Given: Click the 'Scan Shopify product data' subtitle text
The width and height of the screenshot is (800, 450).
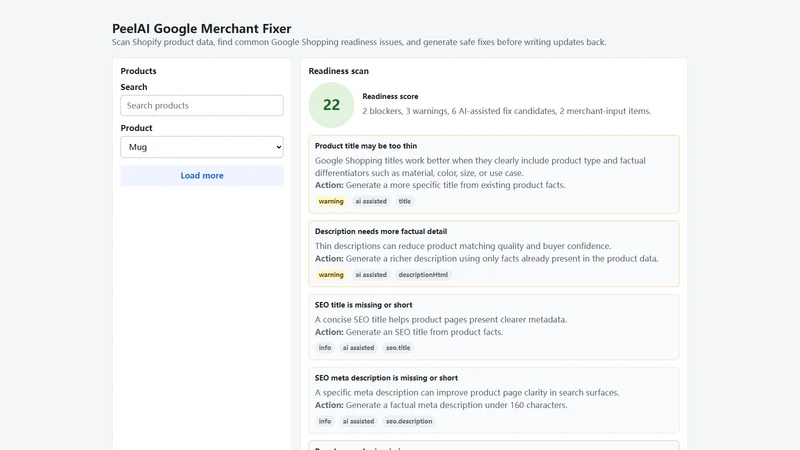Looking at the screenshot, I should click(359, 42).
